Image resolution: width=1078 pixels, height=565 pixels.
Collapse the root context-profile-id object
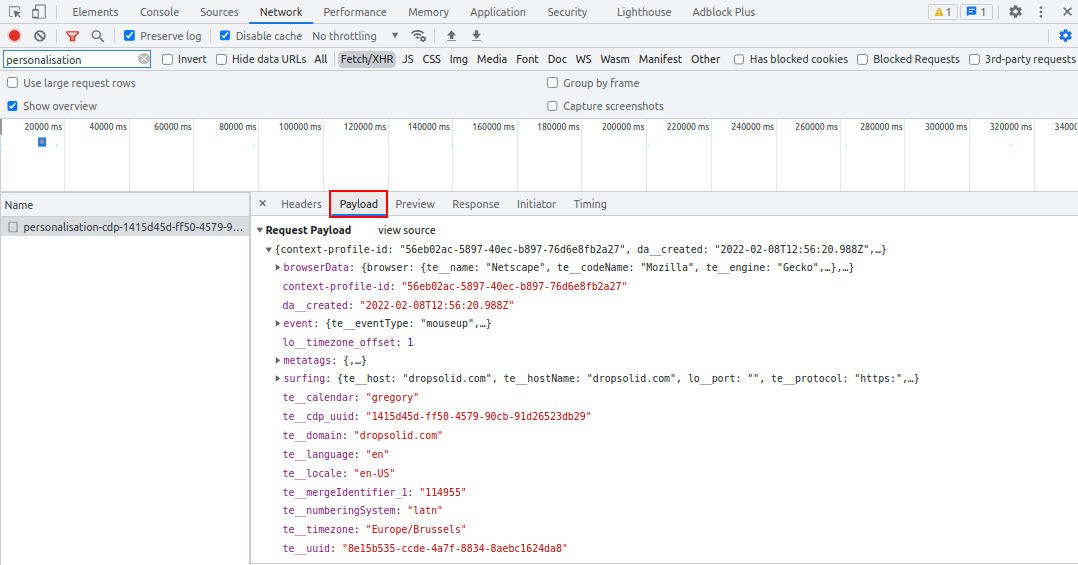coord(269,250)
